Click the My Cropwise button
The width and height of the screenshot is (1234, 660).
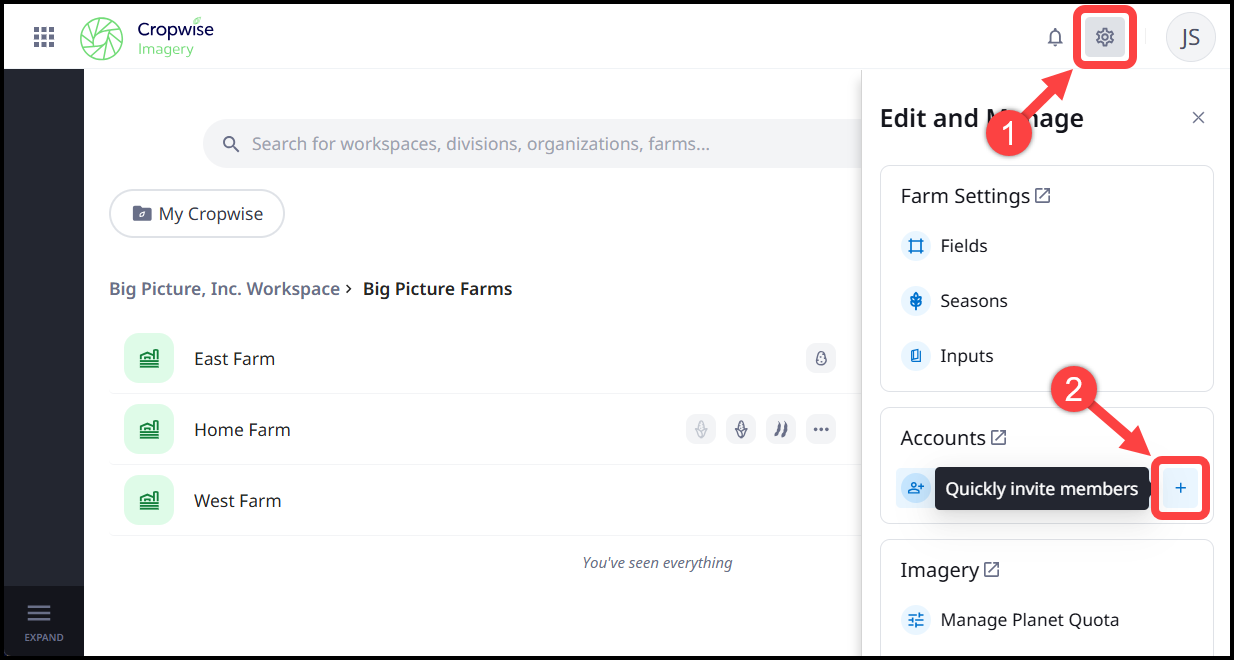[x=197, y=214]
